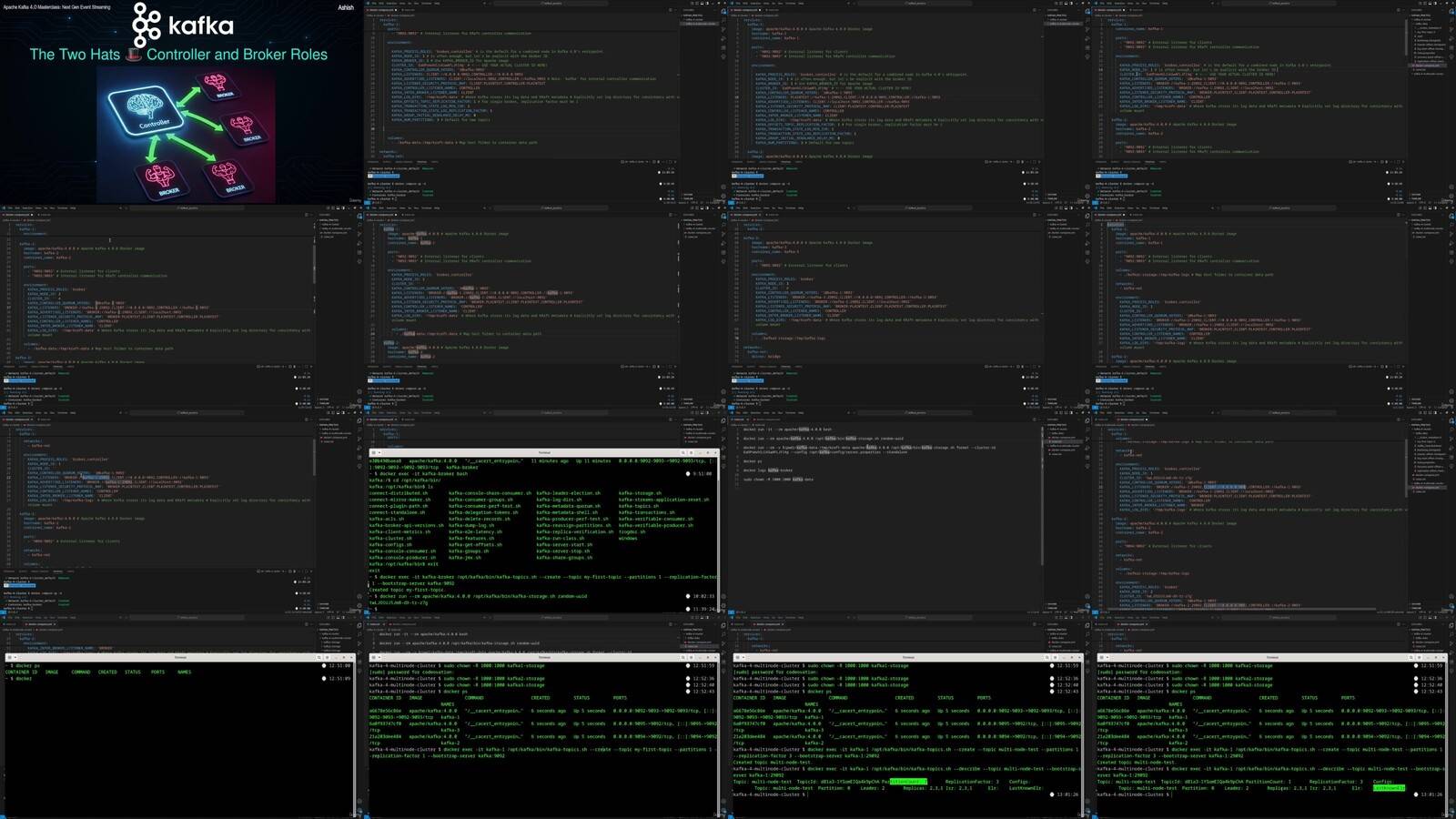Image resolution: width=1456 pixels, height=819 pixels.
Task: Click 'connect-distributed.sh' in the terminal listing
Action: tap(398, 493)
